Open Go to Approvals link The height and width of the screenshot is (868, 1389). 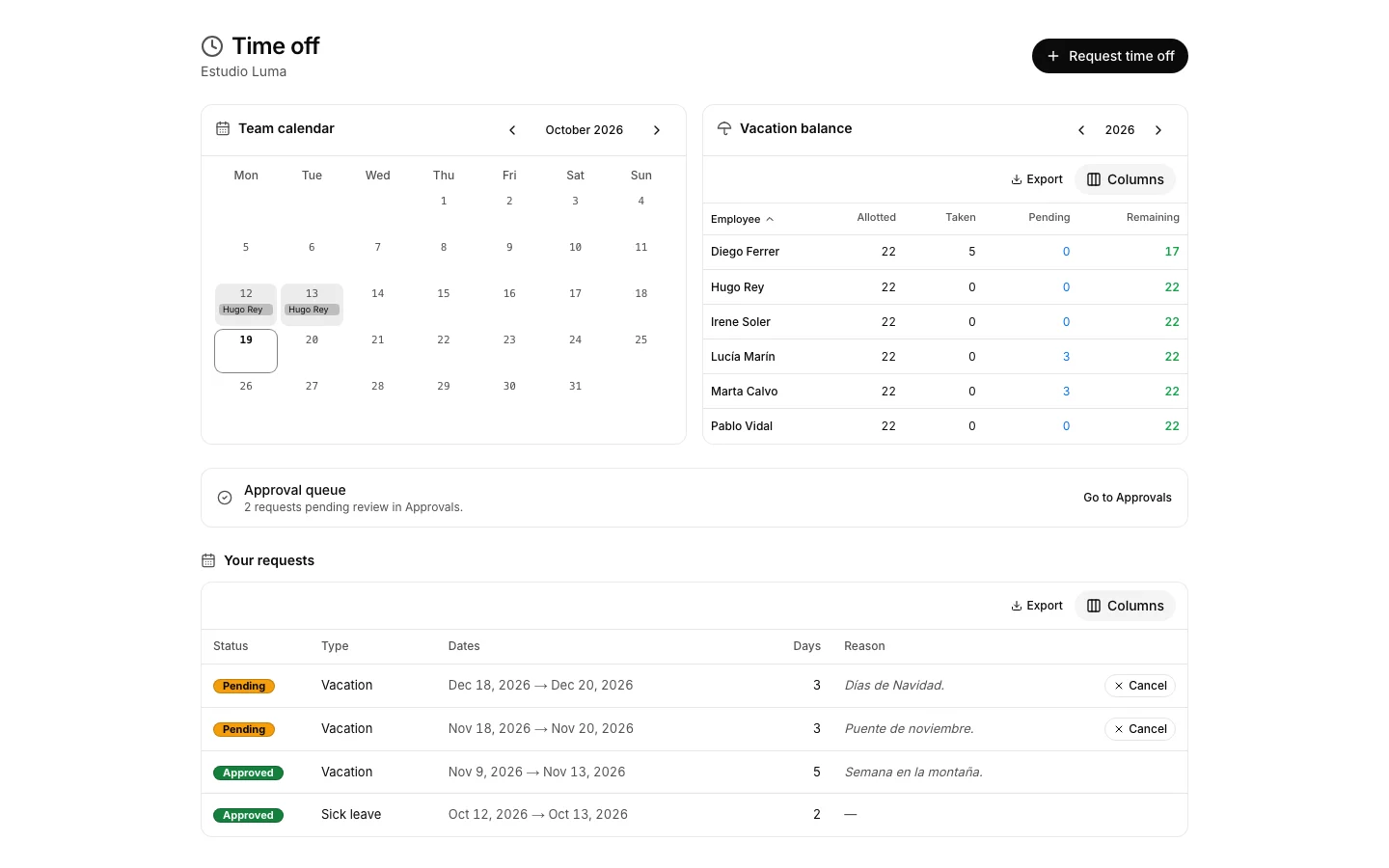[x=1128, y=498]
